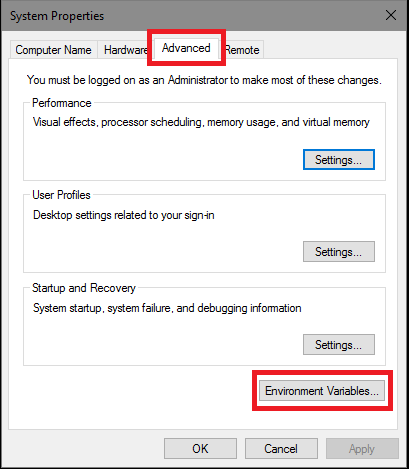This screenshot has width=409, height=469.
Task: Click the Startup and Recovery heading
Action: tap(84, 288)
